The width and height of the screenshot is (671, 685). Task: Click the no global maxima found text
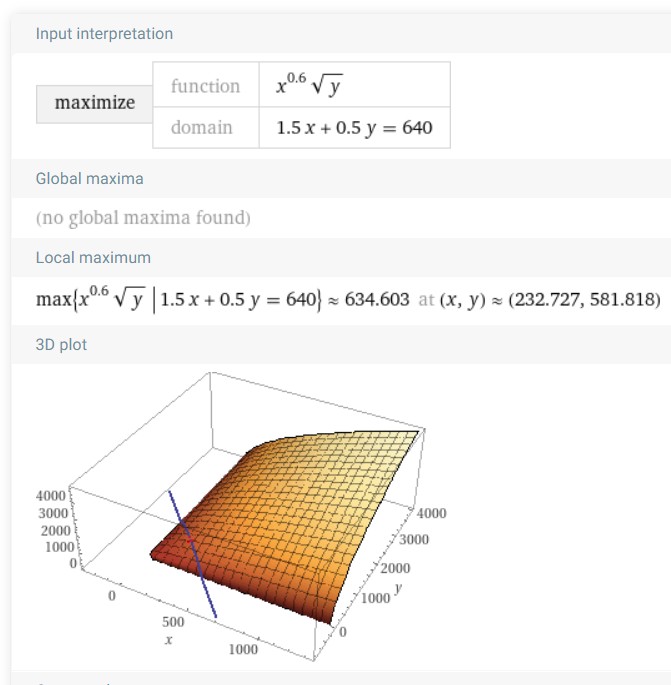(143, 218)
